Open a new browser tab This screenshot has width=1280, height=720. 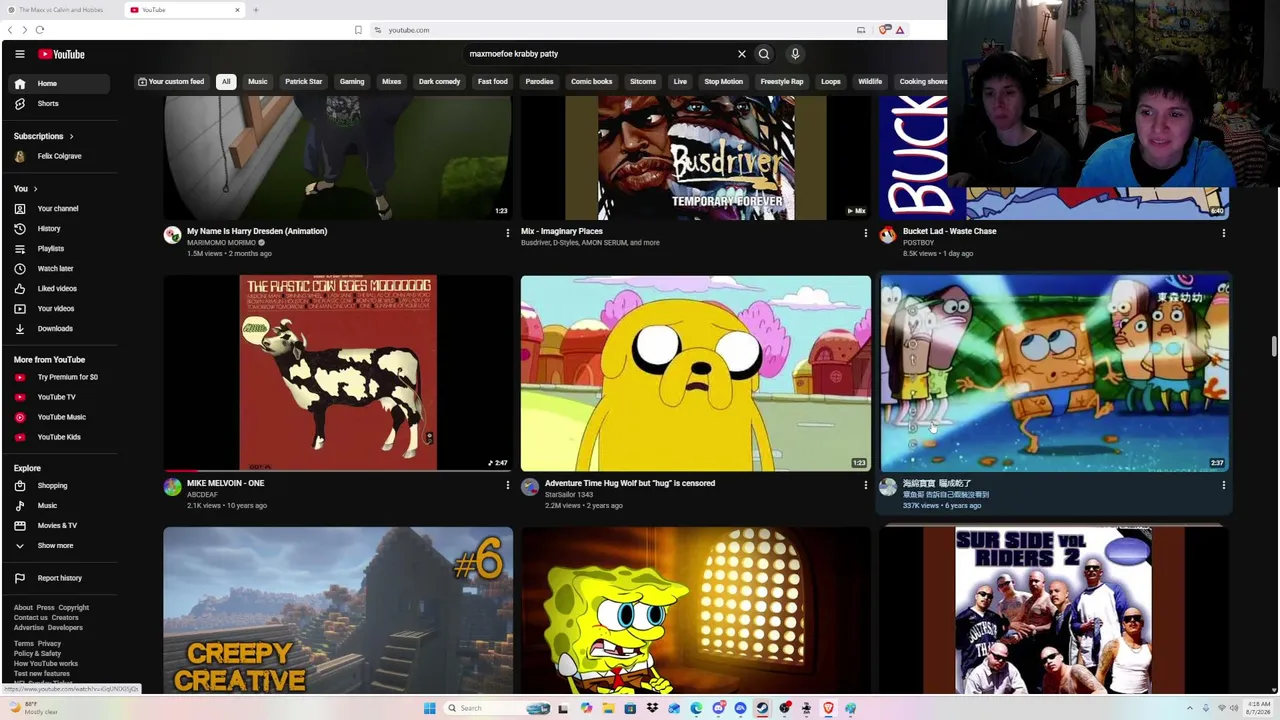(256, 10)
